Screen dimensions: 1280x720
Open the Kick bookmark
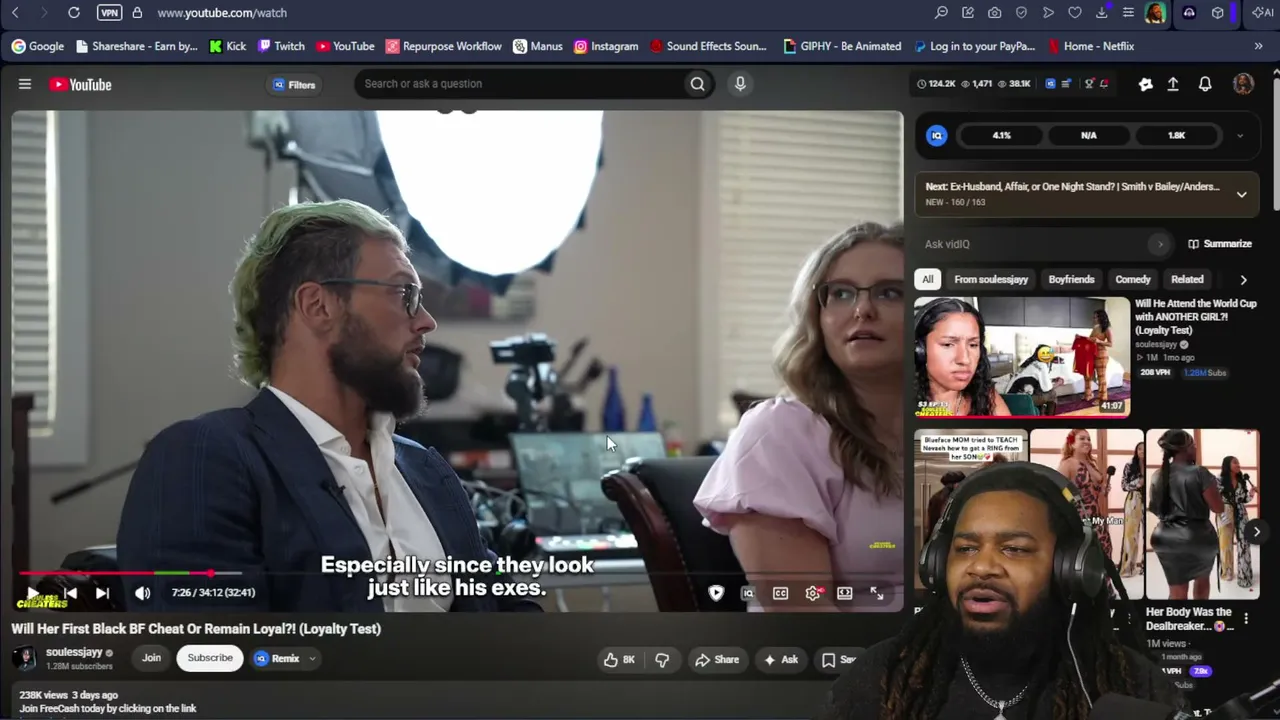[228, 46]
